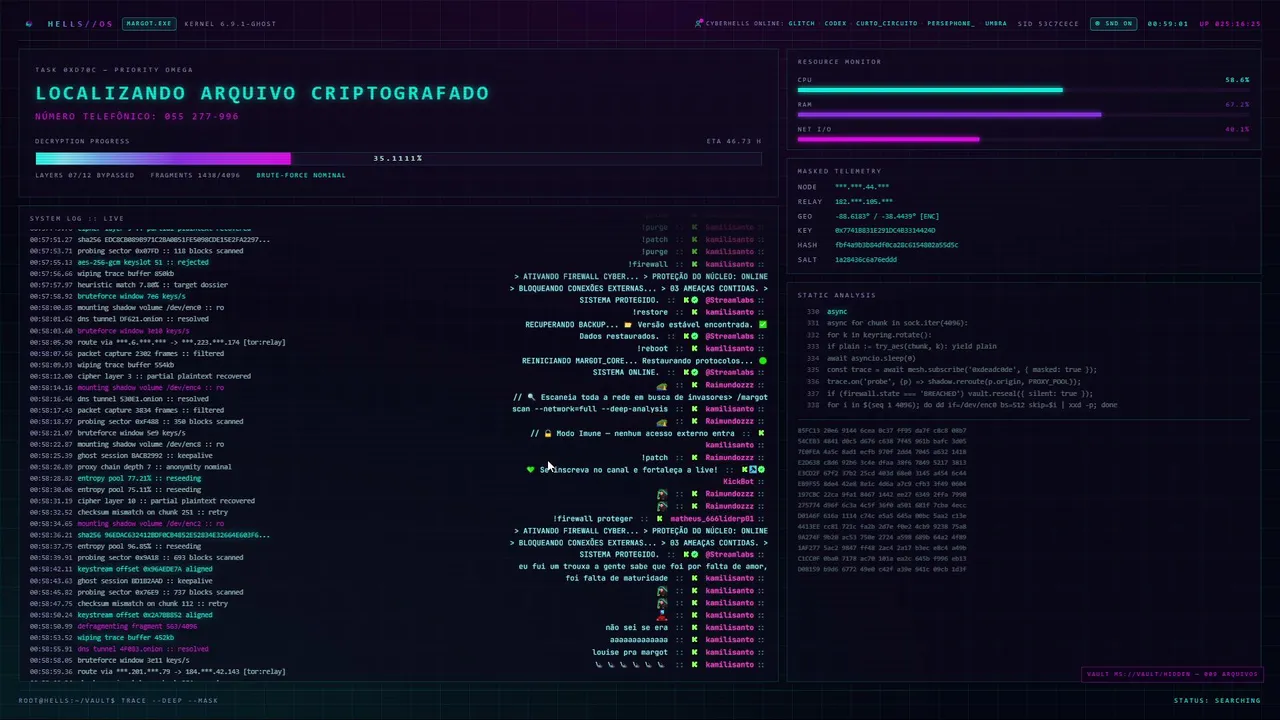The height and width of the screenshot is (720, 1280).
Task: Select CURTO_CIRCUITO in the online users list
Action: pyautogui.click(x=886, y=23)
